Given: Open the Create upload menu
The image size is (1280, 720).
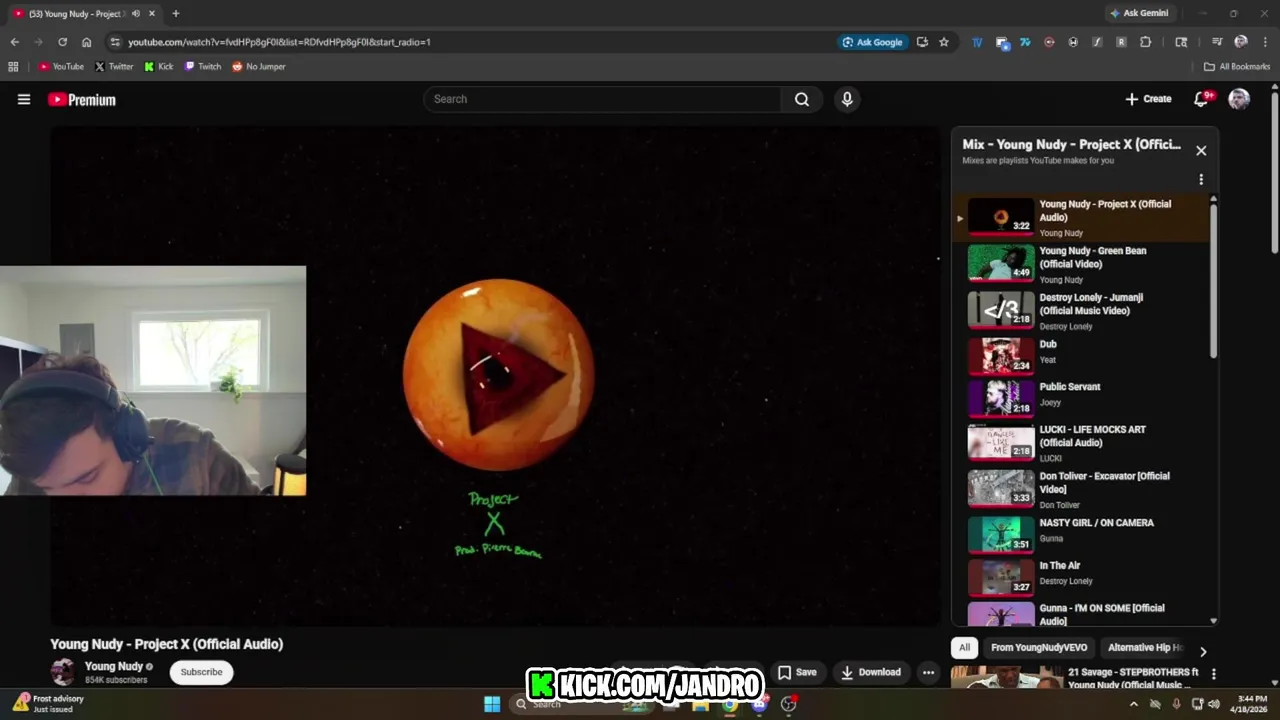Looking at the screenshot, I should 1148,99.
